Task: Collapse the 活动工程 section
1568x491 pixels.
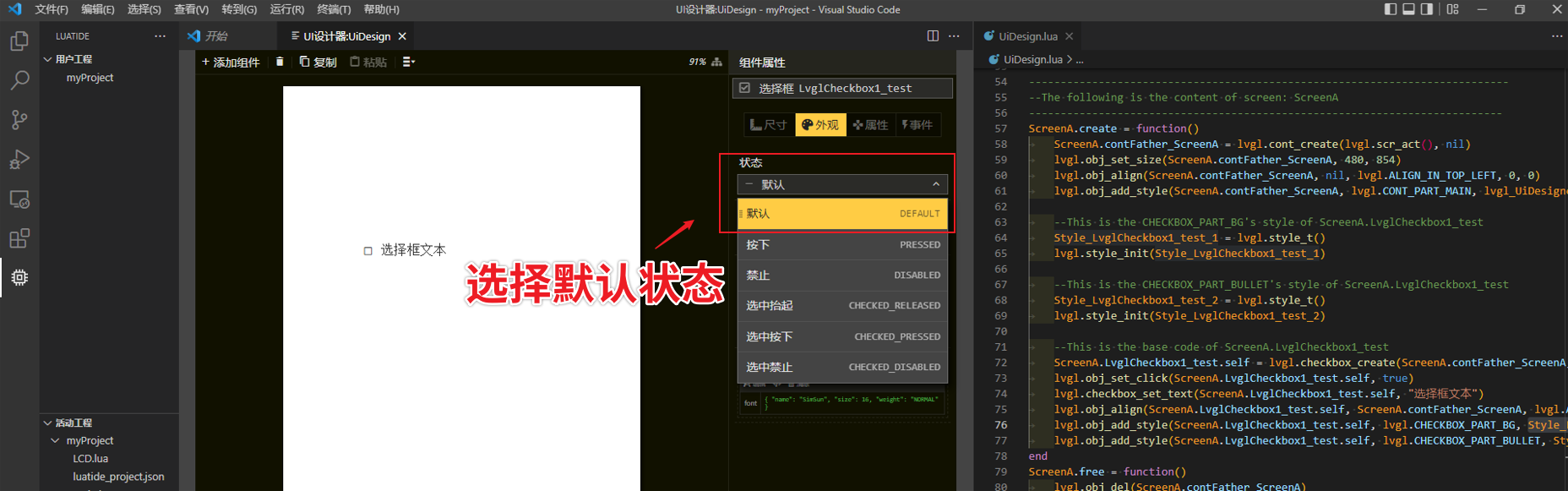Action: [x=110, y=423]
